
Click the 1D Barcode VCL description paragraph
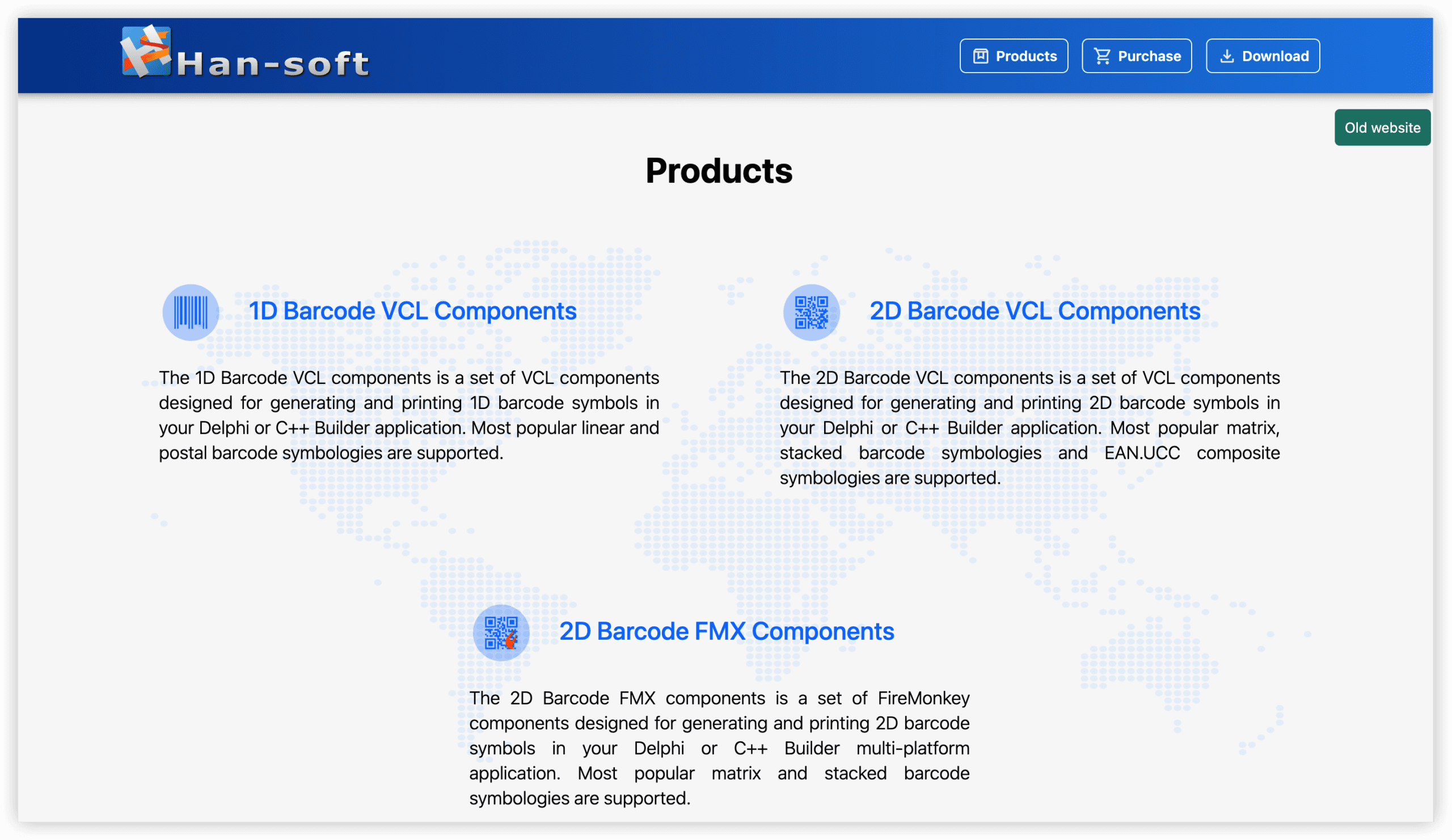pyautogui.click(x=408, y=415)
